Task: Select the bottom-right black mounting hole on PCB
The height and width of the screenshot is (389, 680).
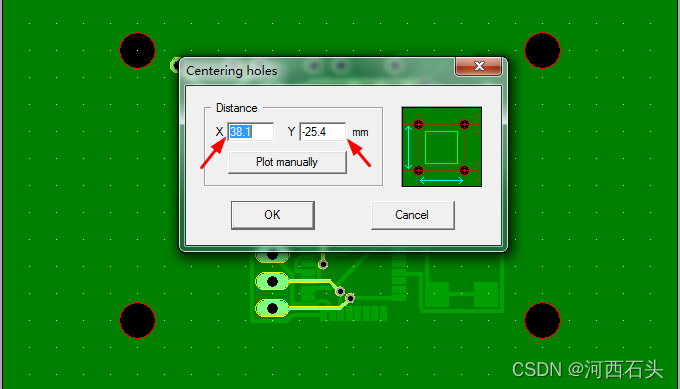Action: pos(542,320)
